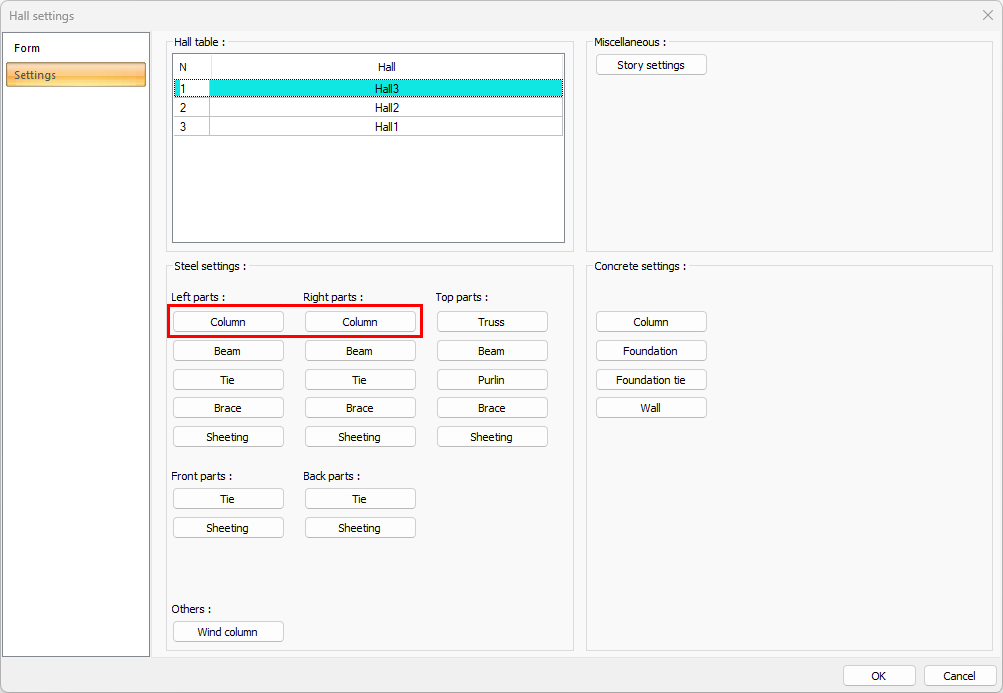Select Hall2 row in Hall table
Image resolution: width=1003 pixels, height=693 pixels.
[386, 108]
